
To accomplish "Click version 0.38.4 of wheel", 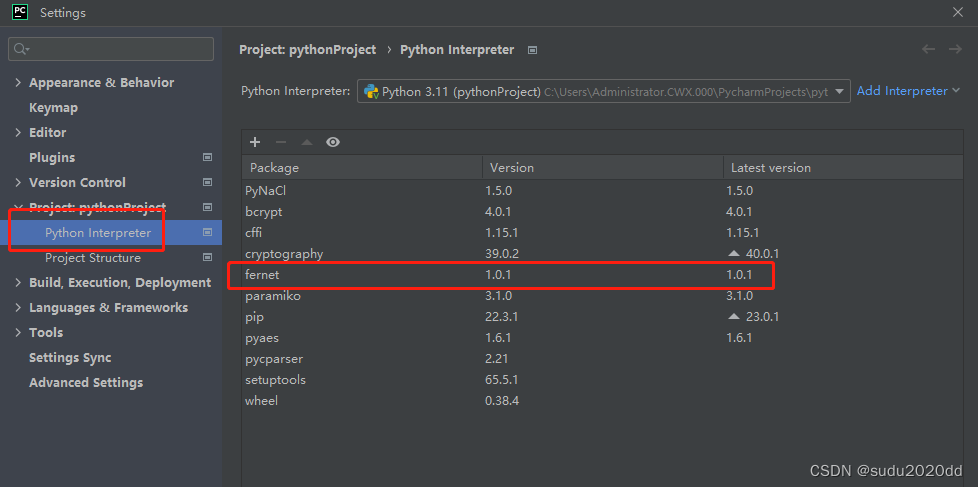I will coord(502,400).
